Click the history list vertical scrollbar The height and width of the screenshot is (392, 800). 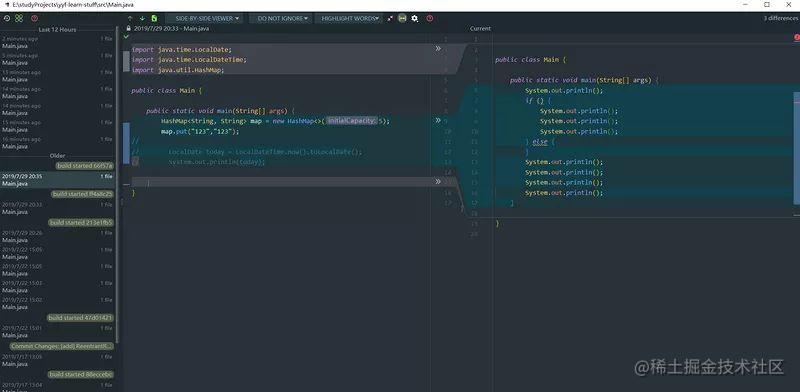click(118, 184)
